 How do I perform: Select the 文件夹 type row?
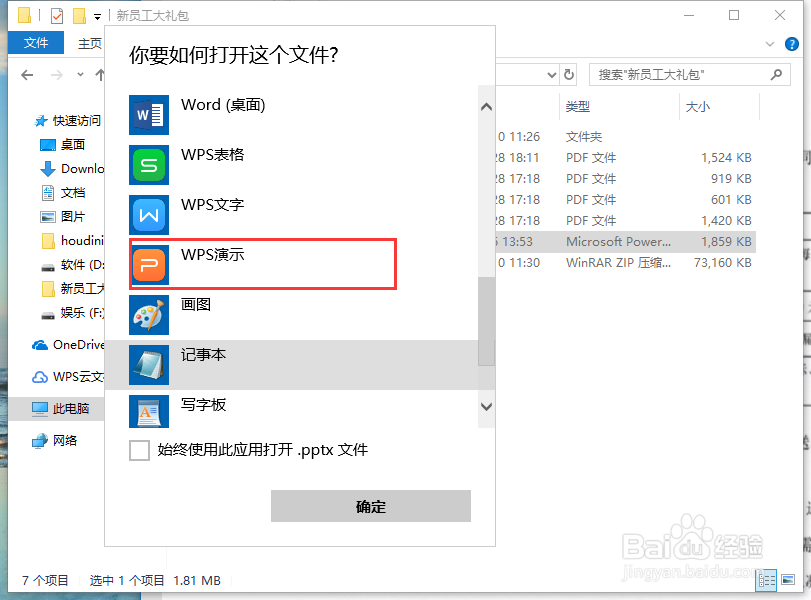point(625,137)
